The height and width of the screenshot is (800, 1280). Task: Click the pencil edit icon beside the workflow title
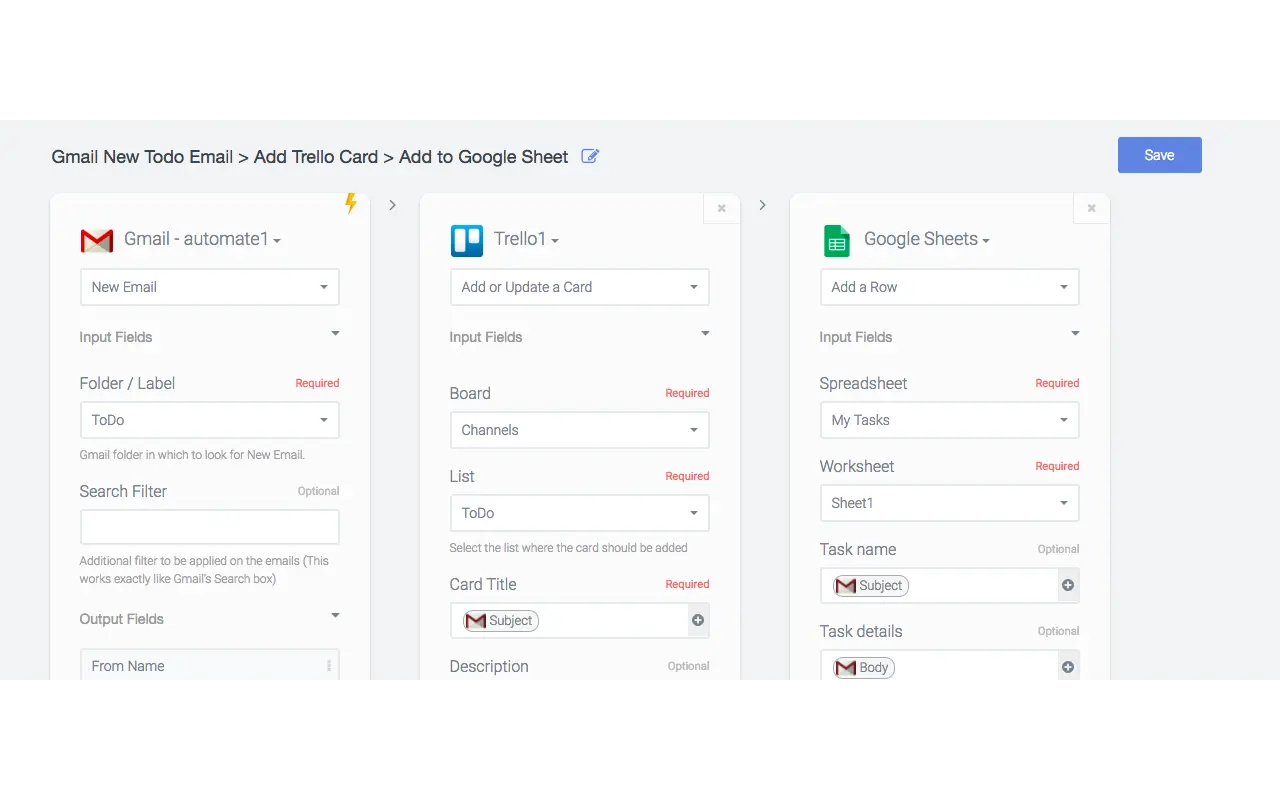(589, 156)
